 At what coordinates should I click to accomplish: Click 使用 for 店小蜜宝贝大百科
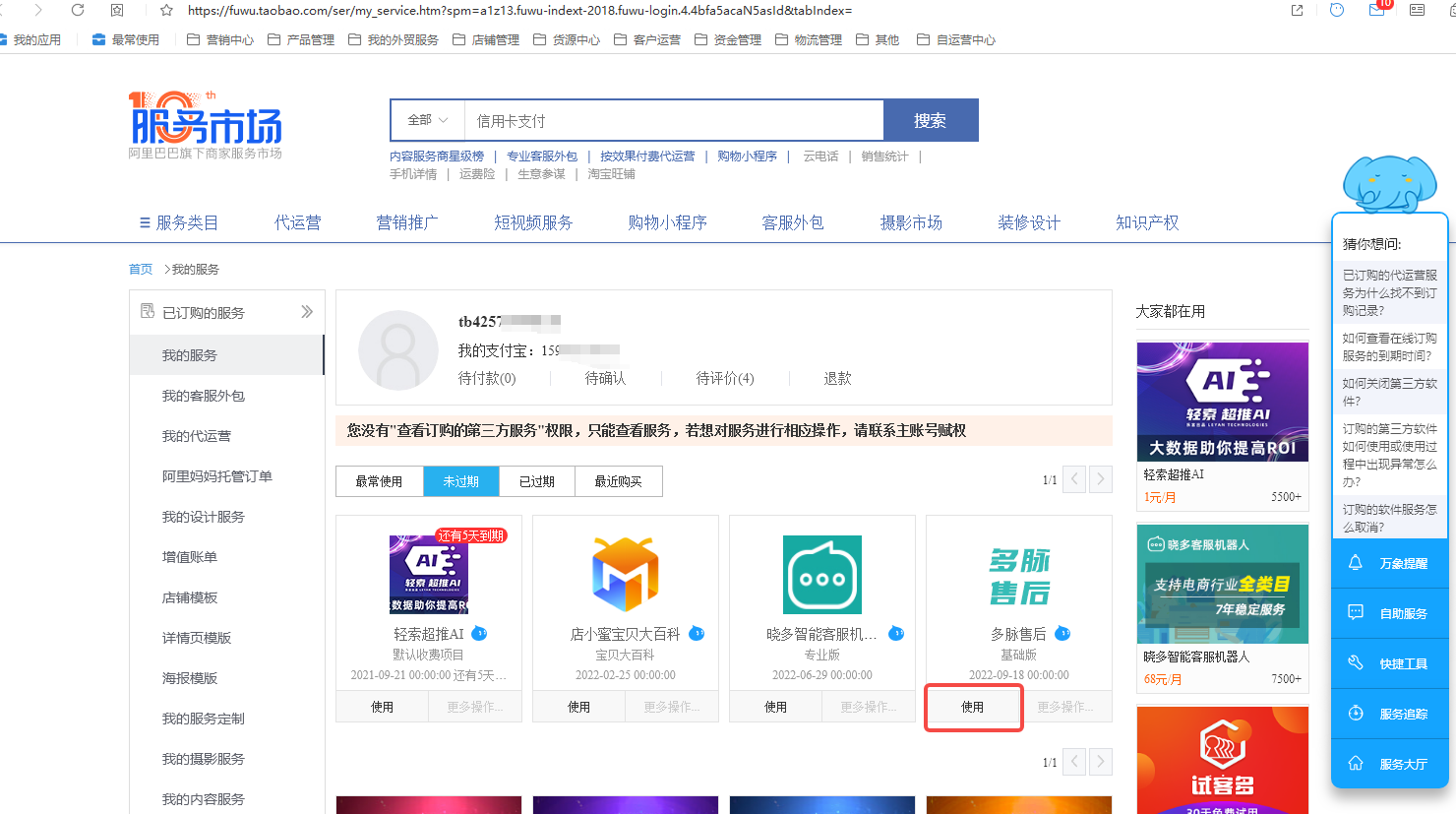(579, 707)
